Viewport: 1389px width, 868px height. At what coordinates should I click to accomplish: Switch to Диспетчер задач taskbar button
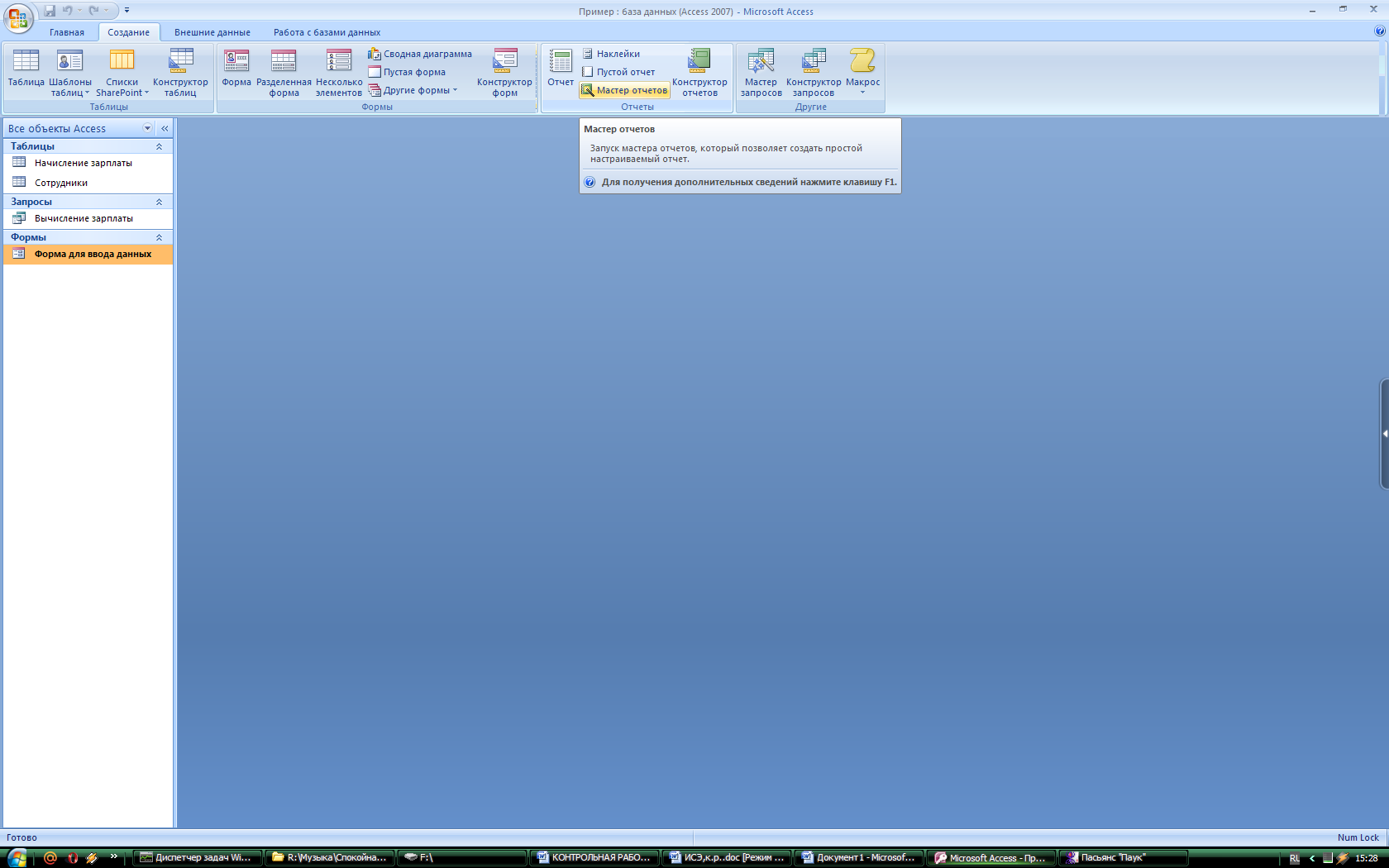click(x=198, y=858)
